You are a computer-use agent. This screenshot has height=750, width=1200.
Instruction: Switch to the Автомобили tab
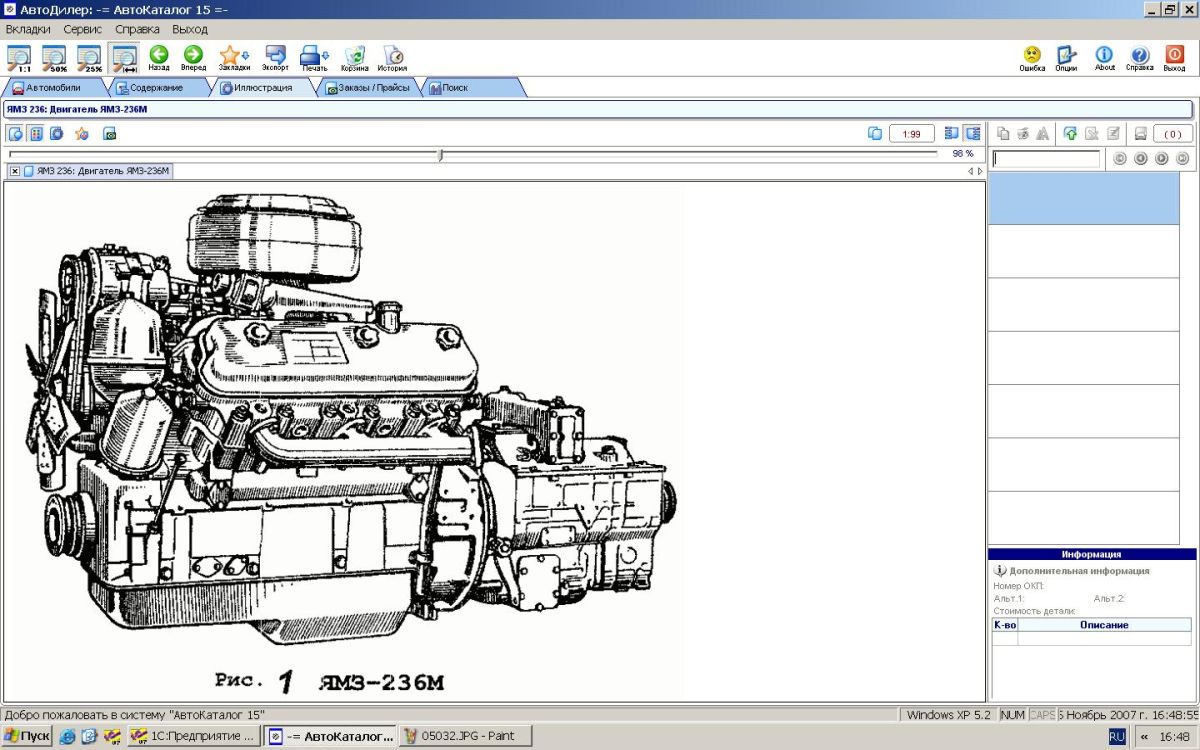[x=52, y=88]
